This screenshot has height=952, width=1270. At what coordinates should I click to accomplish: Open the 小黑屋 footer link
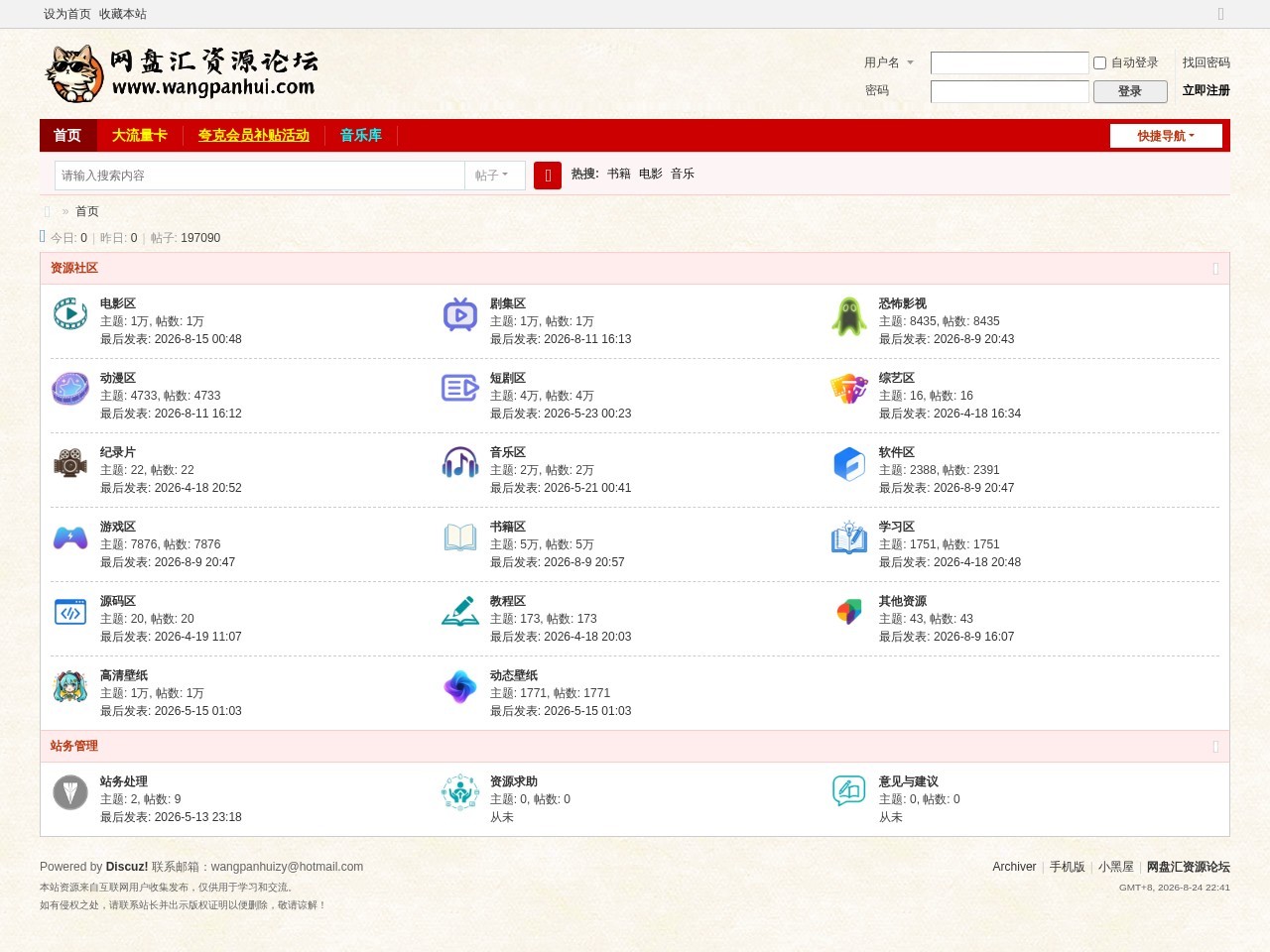pyautogui.click(x=1116, y=867)
